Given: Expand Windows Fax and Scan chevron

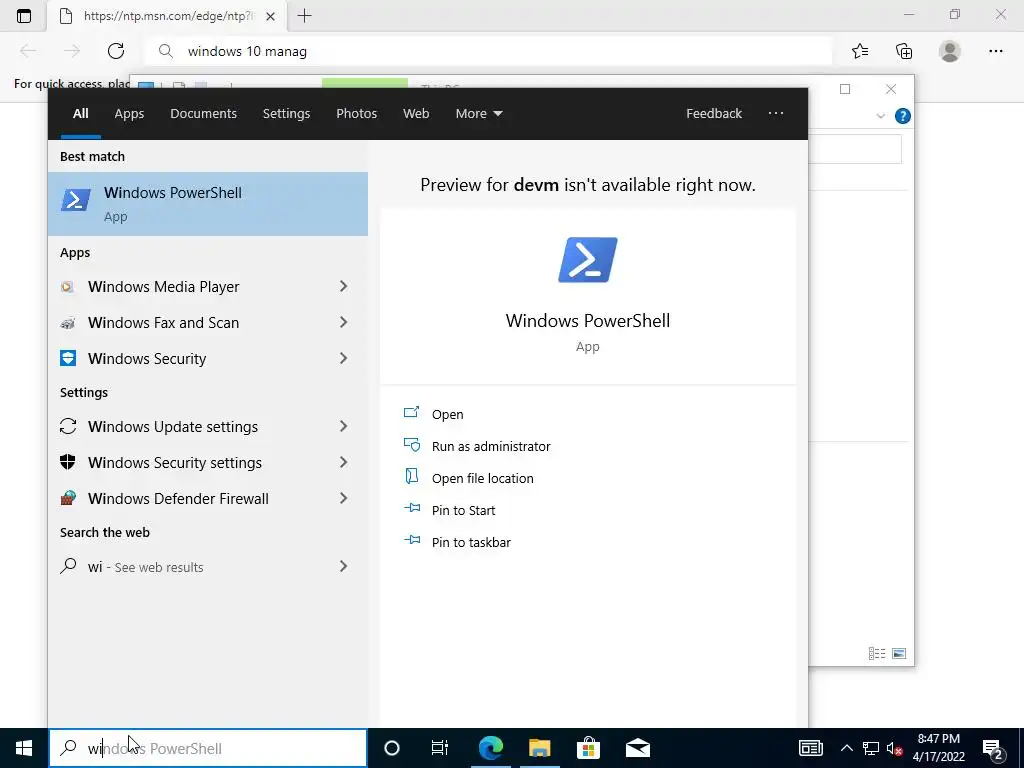Looking at the screenshot, I should 344,322.
